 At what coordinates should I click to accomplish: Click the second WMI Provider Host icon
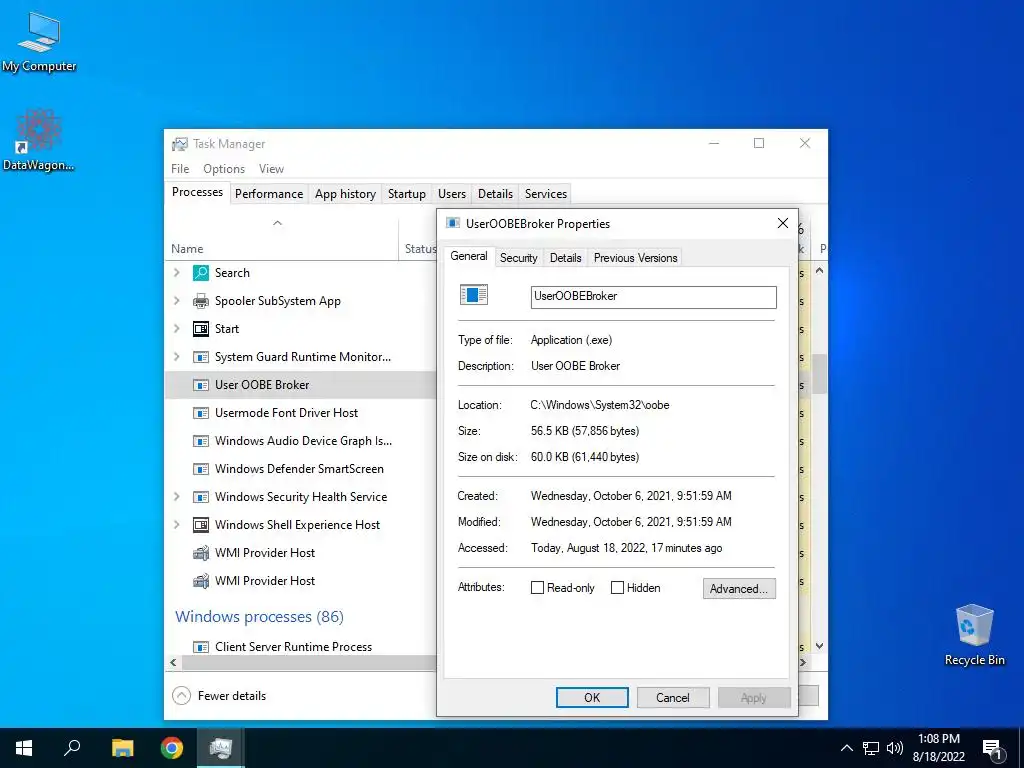[x=201, y=581]
